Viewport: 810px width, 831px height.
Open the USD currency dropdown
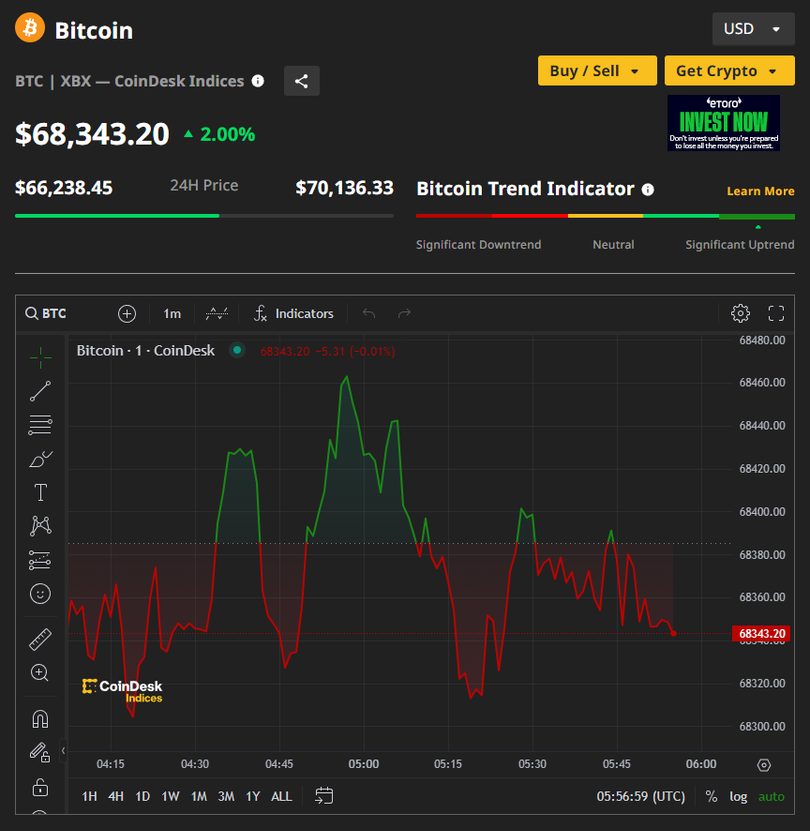point(752,29)
